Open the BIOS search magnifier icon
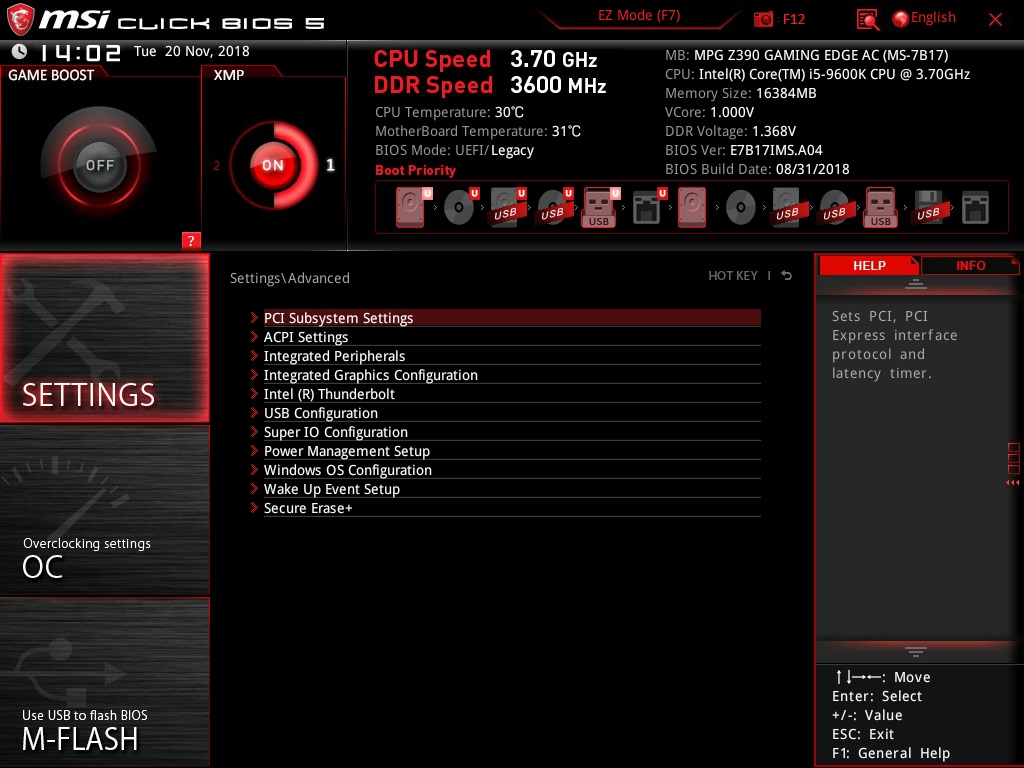This screenshot has width=1024, height=768. click(867, 20)
